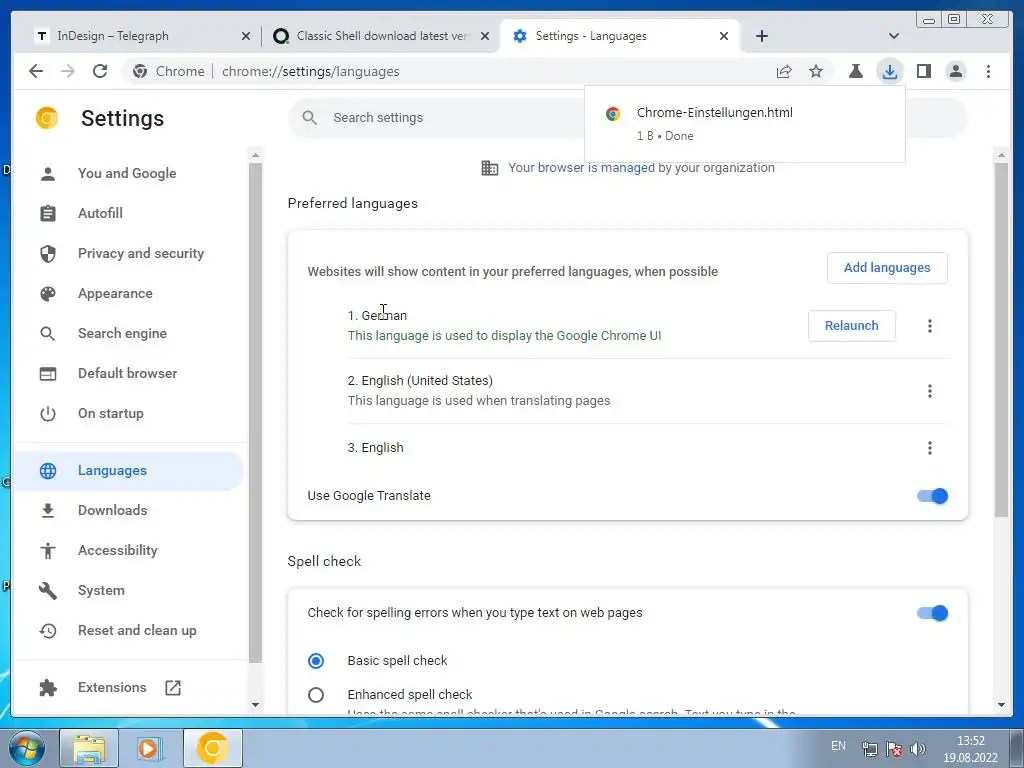This screenshot has height=768, width=1024.
Task: Click the address bar URL
Action: (x=310, y=71)
